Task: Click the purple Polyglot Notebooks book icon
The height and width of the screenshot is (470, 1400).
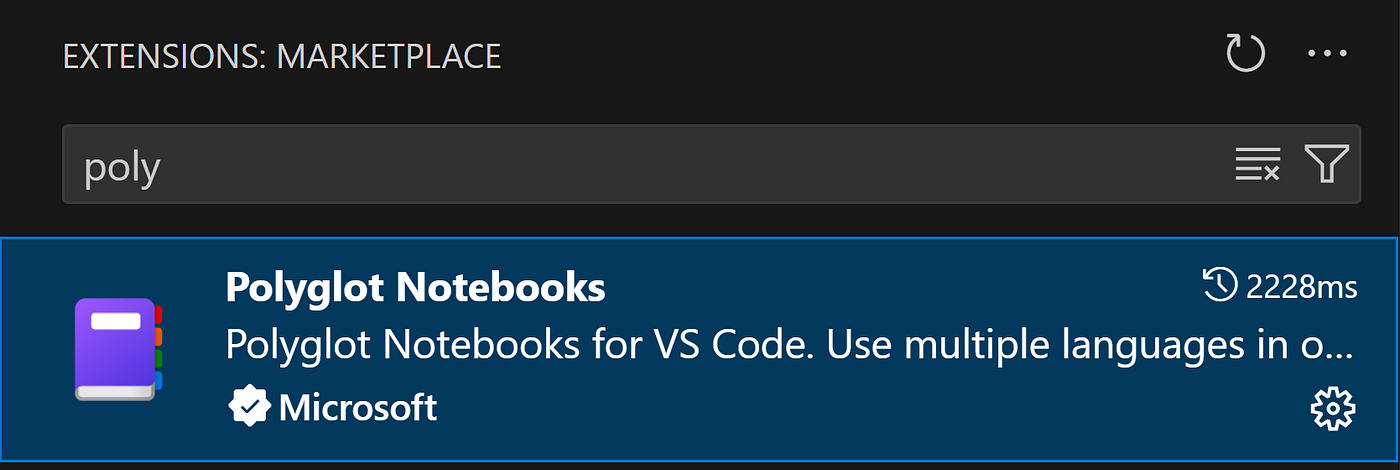Action: pos(118,350)
